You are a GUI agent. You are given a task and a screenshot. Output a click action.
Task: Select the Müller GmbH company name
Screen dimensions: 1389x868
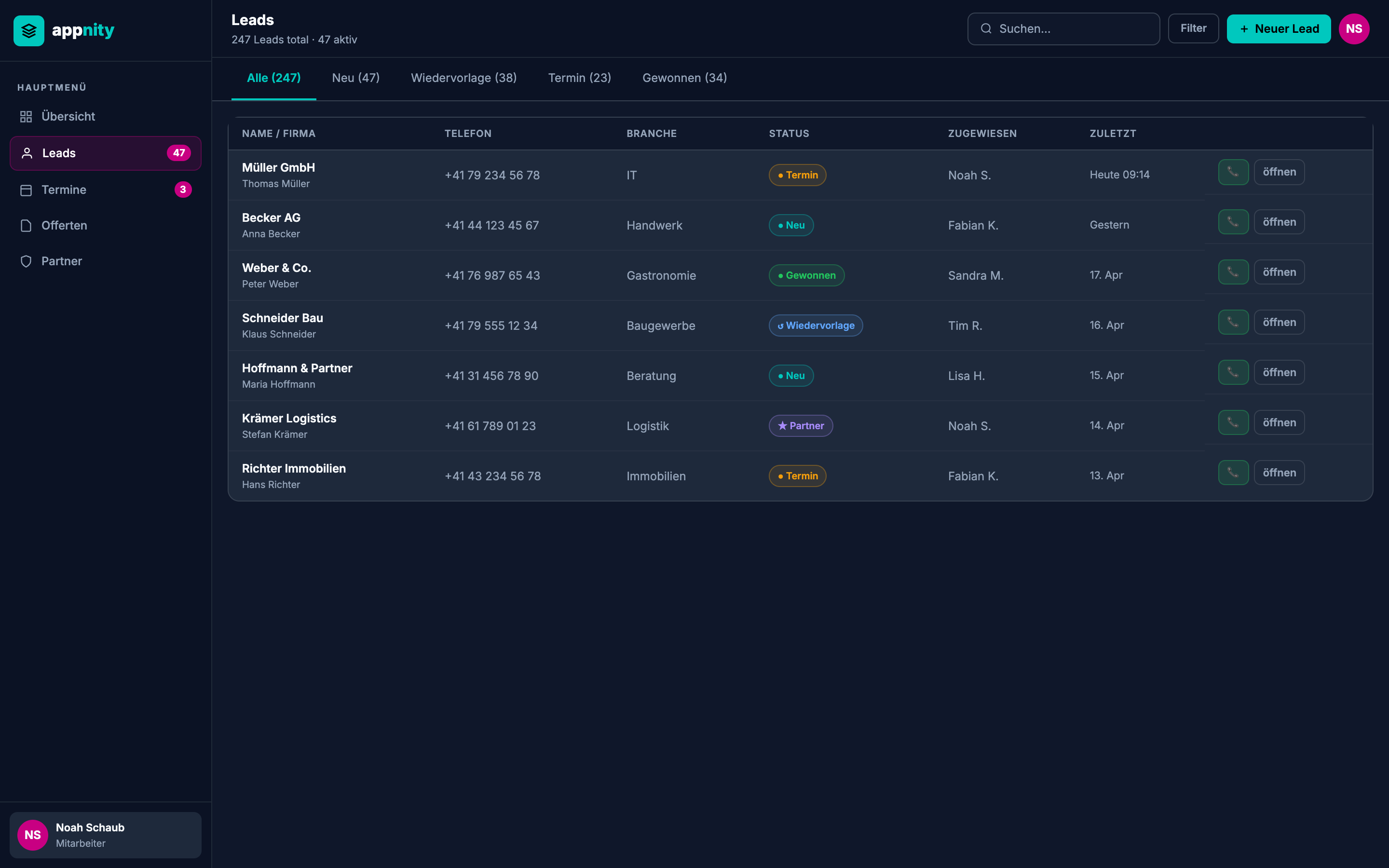click(278, 168)
